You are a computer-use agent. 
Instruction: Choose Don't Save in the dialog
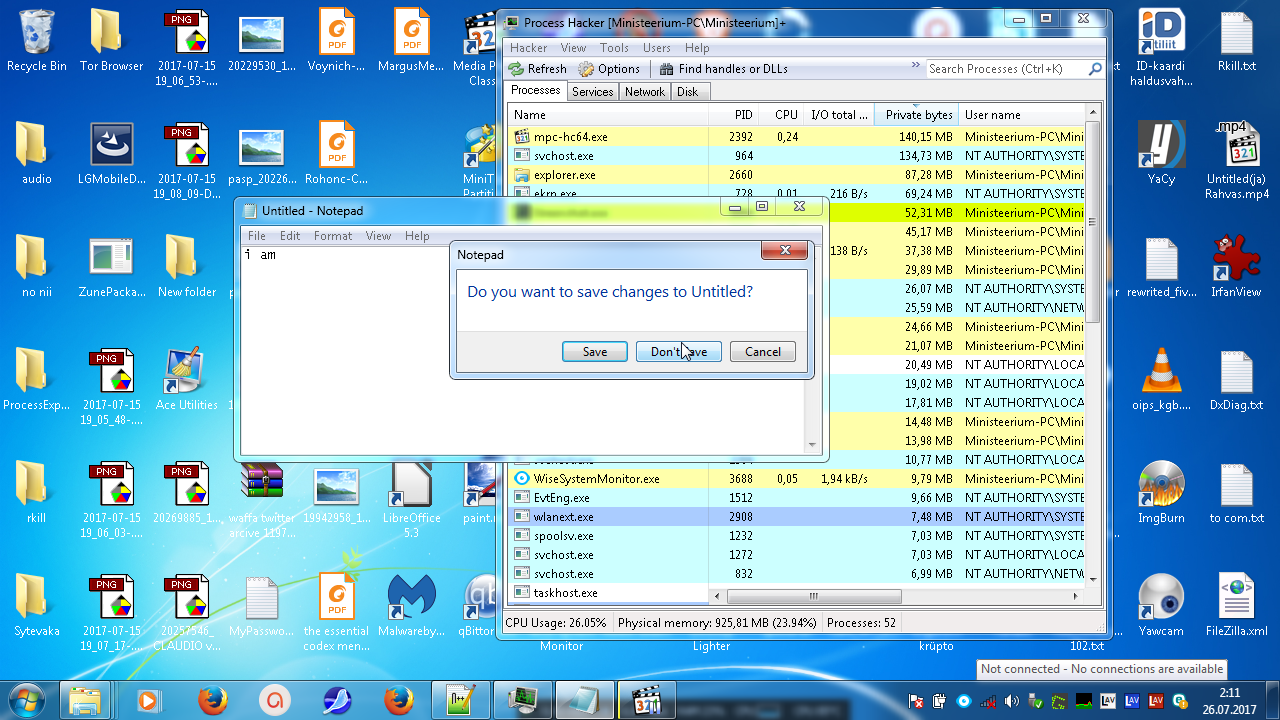(679, 351)
